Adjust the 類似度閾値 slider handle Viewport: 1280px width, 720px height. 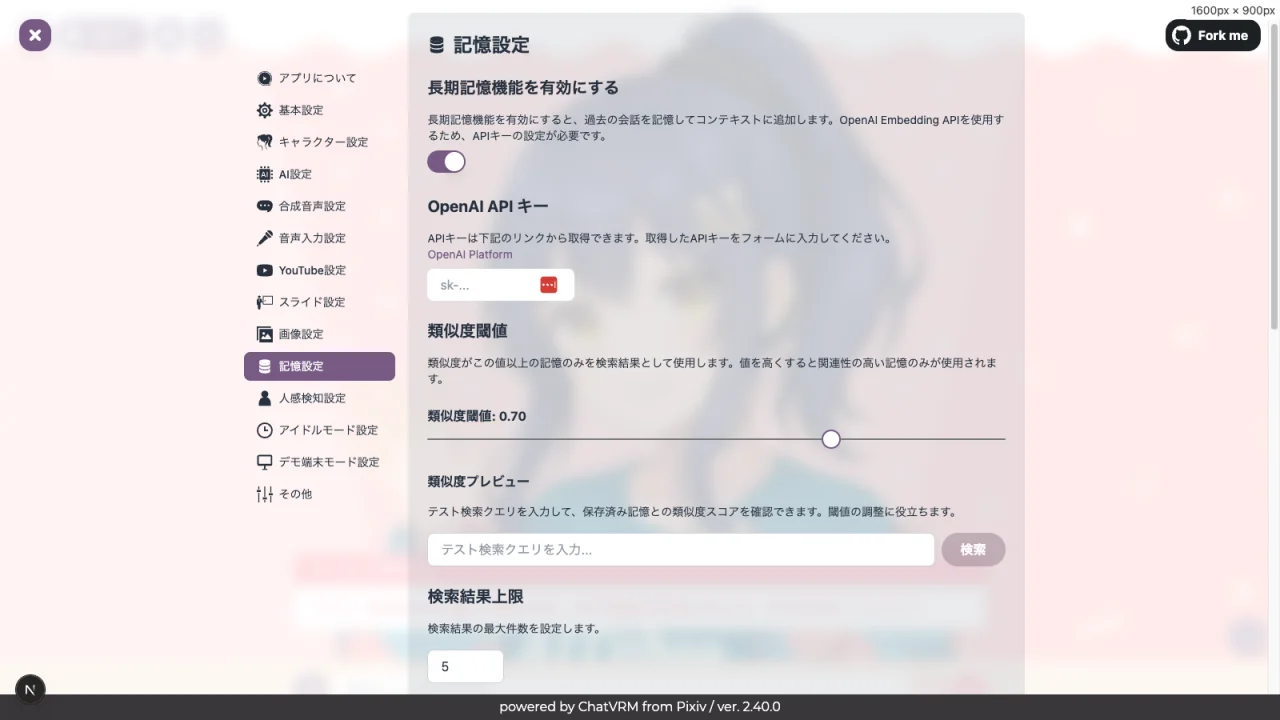click(831, 439)
